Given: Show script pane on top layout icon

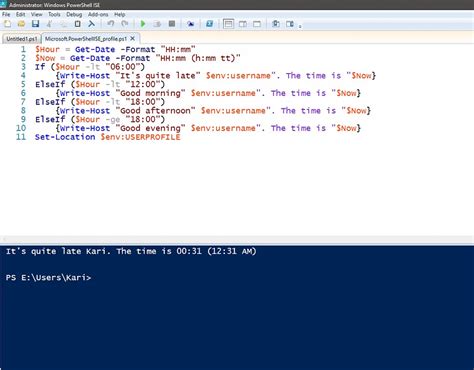Looking at the screenshot, I should [228, 24].
